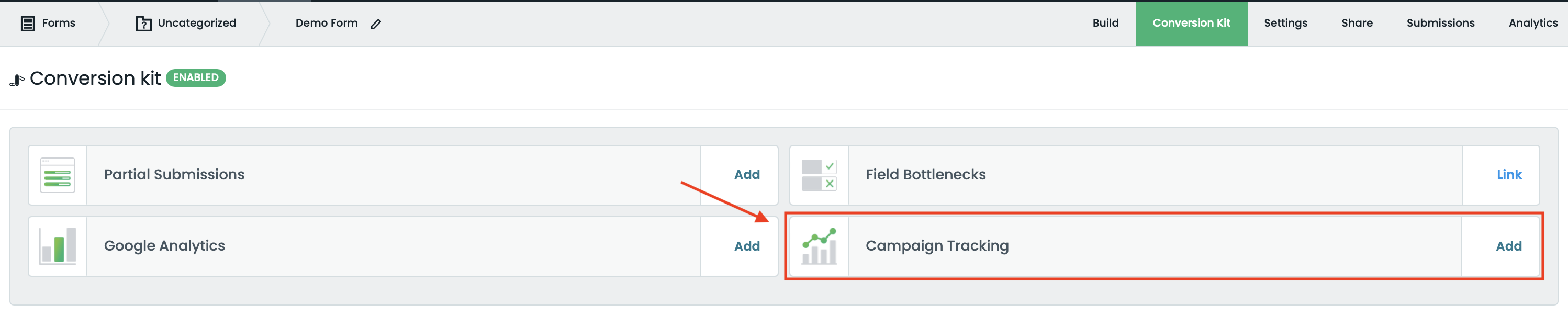Open the Field Bottlenecks Link
The width and height of the screenshot is (1568, 316).
coord(1509,175)
